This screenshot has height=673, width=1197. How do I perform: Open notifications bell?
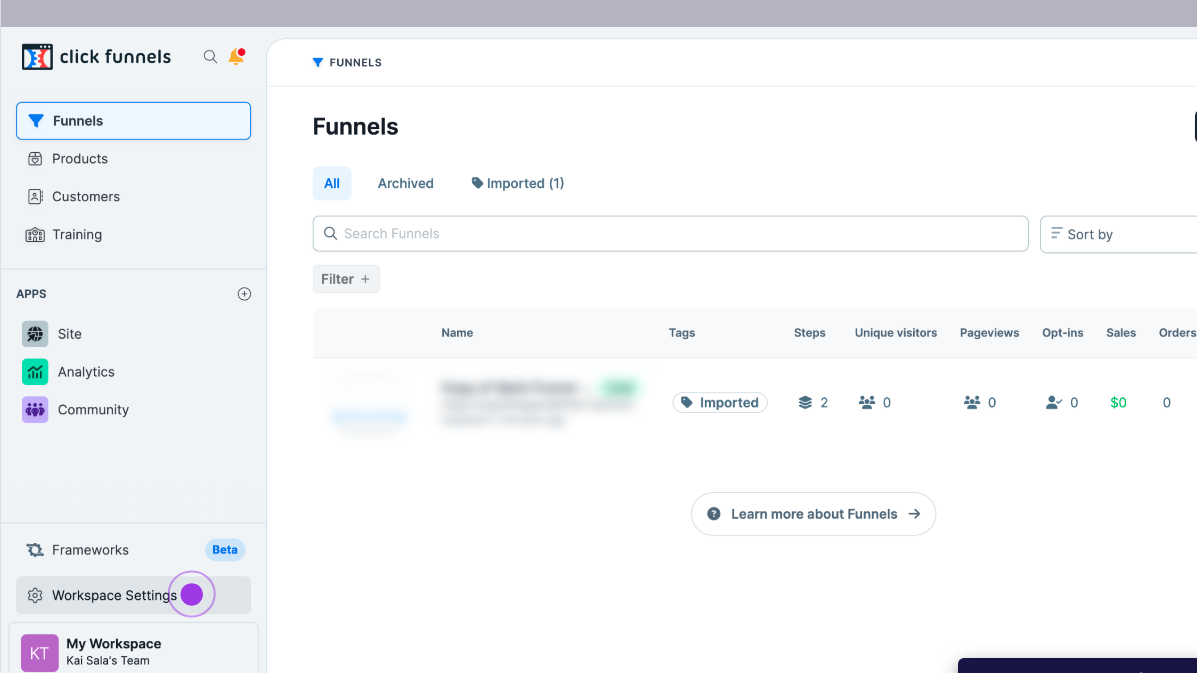click(x=236, y=57)
